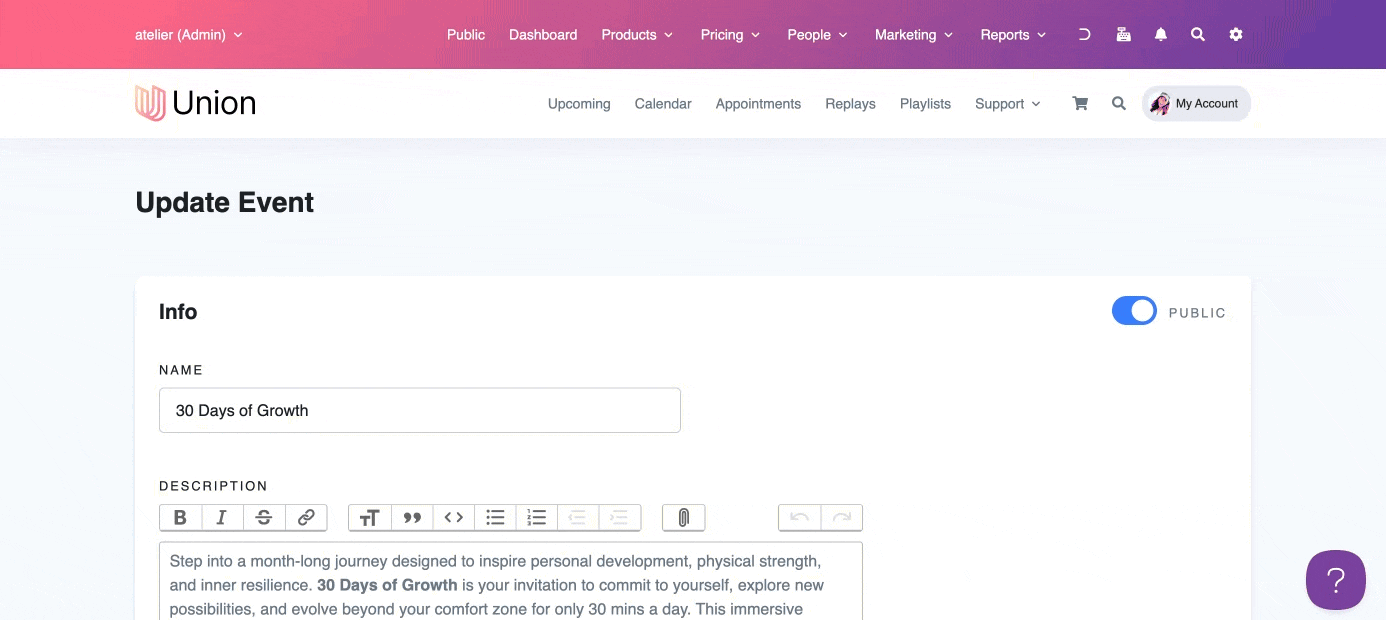Click the My Account button
This screenshot has width=1386, height=620.
[x=1196, y=104]
